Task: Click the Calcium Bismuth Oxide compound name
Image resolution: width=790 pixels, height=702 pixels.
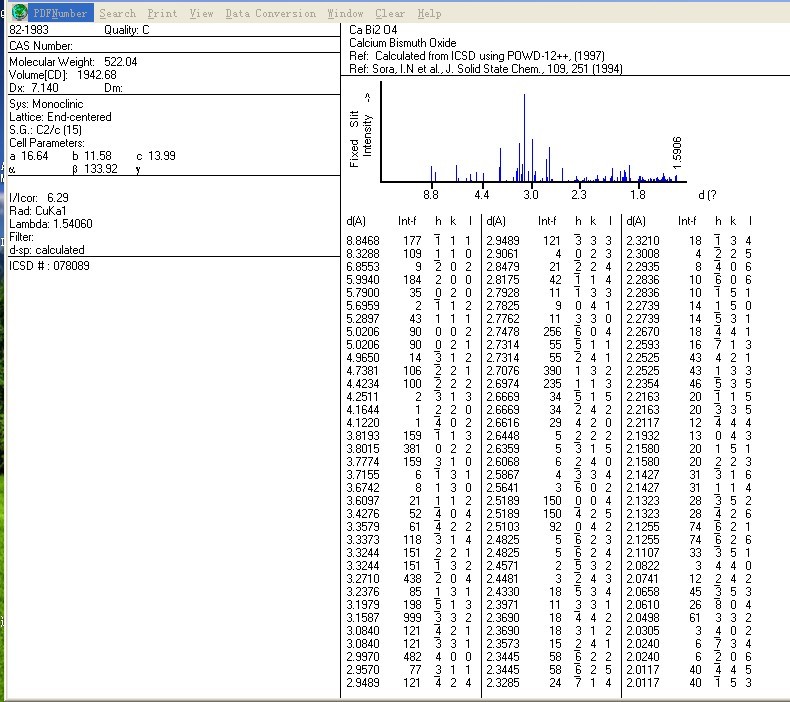Action: (402, 43)
